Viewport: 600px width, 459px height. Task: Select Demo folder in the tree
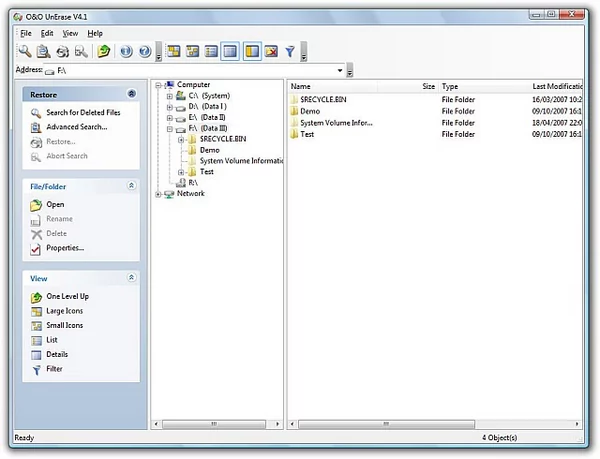click(209, 150)
